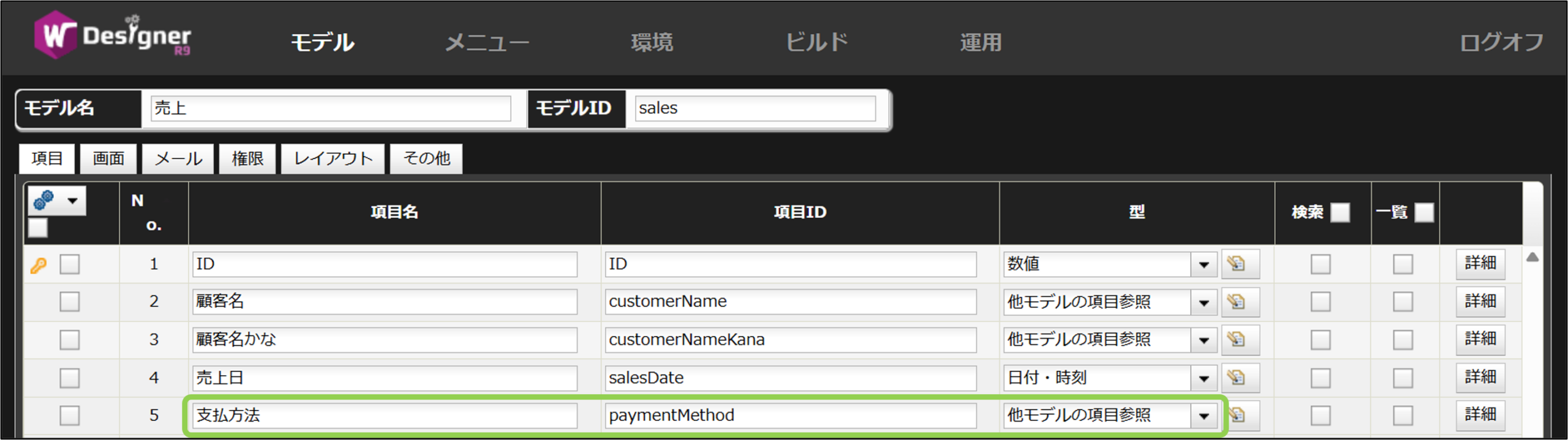Open the 型 dropdown for 売上日 row
The width and height of the screenshot is (1568, 440).
pos(1204,378)
